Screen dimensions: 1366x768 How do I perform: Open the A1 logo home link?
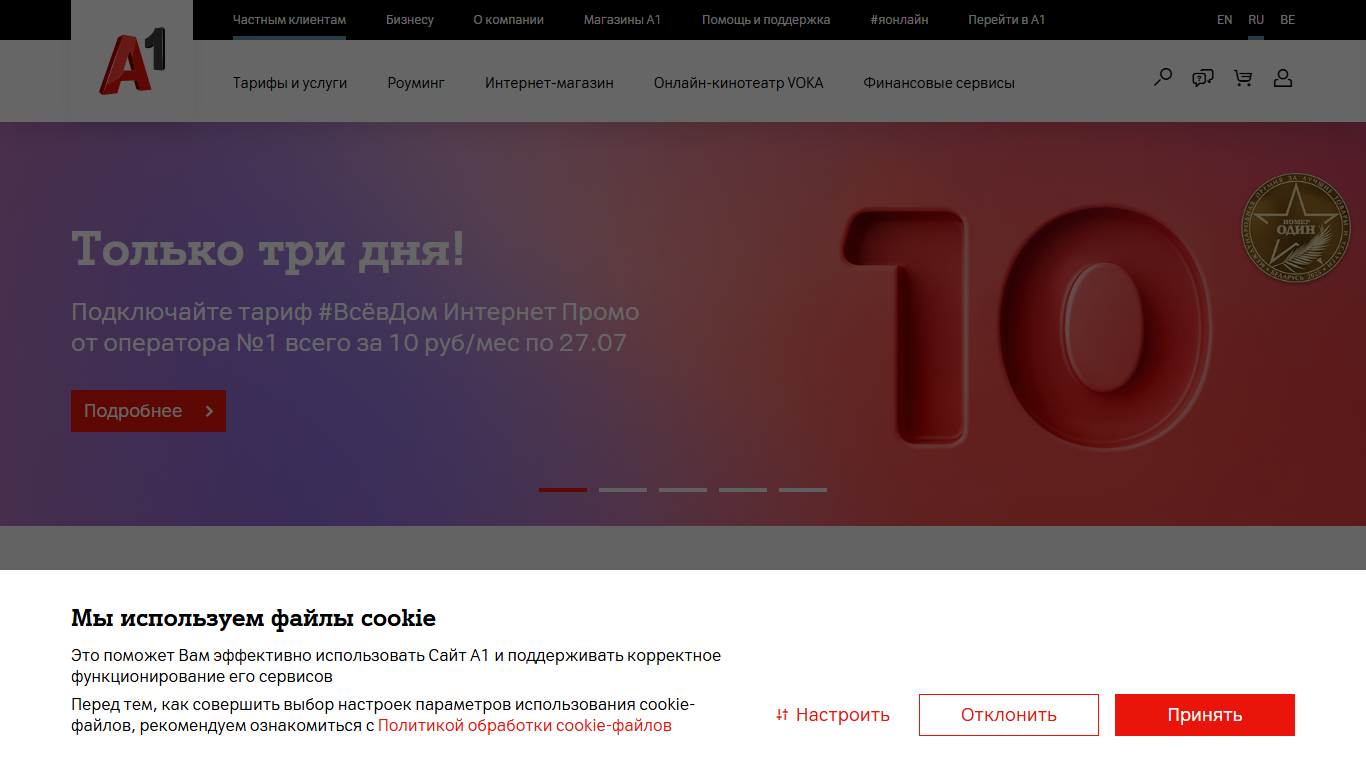coord(132,62)
